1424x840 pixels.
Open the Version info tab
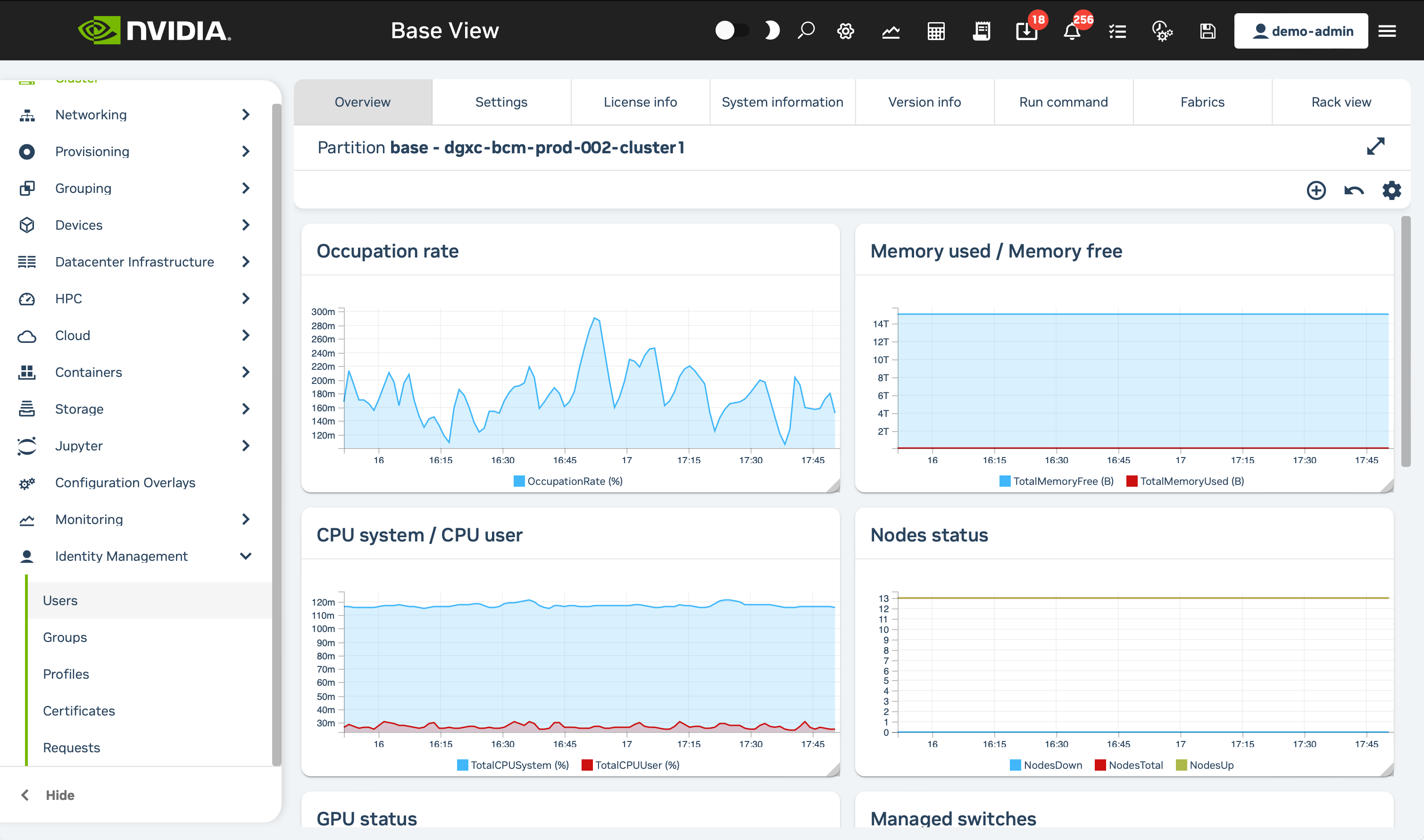(x=925, y=102)
